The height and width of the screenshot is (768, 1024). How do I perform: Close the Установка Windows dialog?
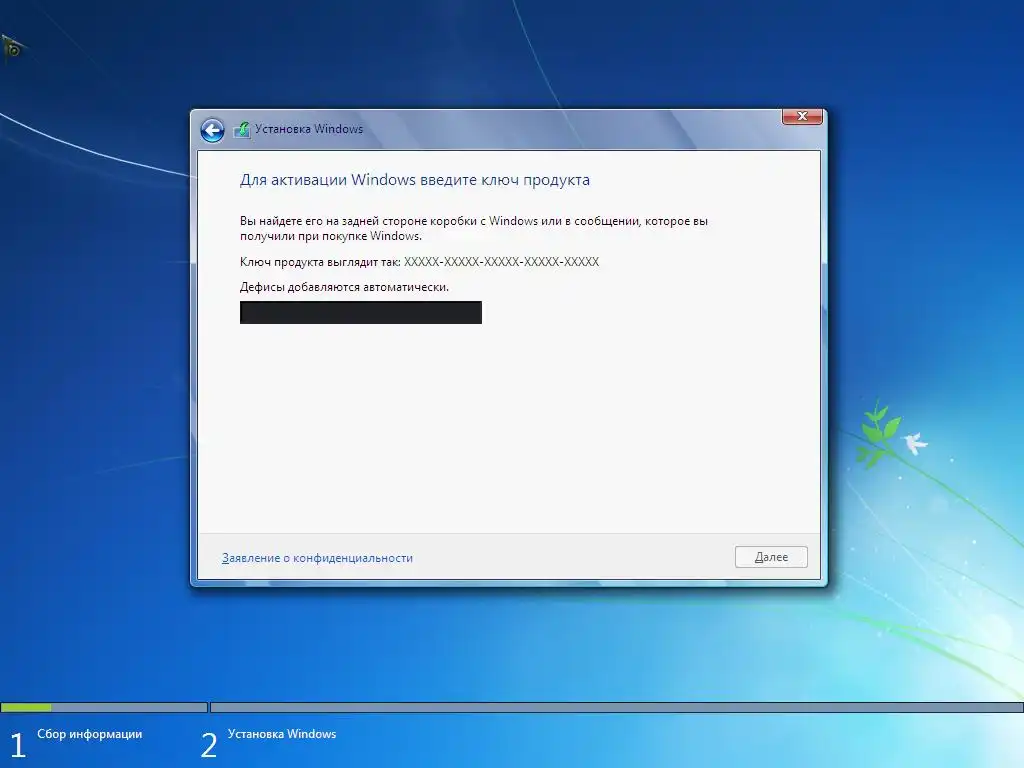(802, 116)
